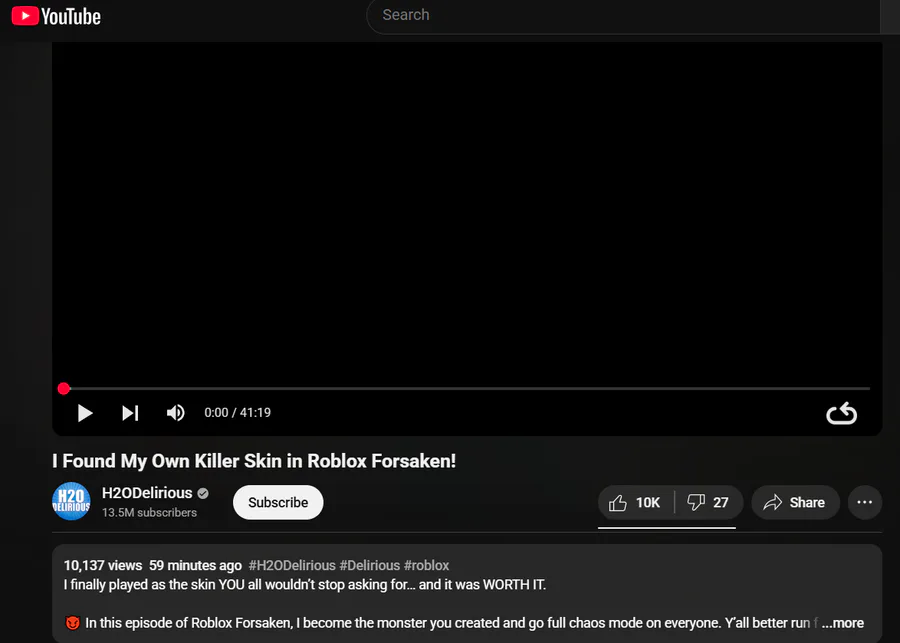Click the video progress track midway

tap(467, 389)
